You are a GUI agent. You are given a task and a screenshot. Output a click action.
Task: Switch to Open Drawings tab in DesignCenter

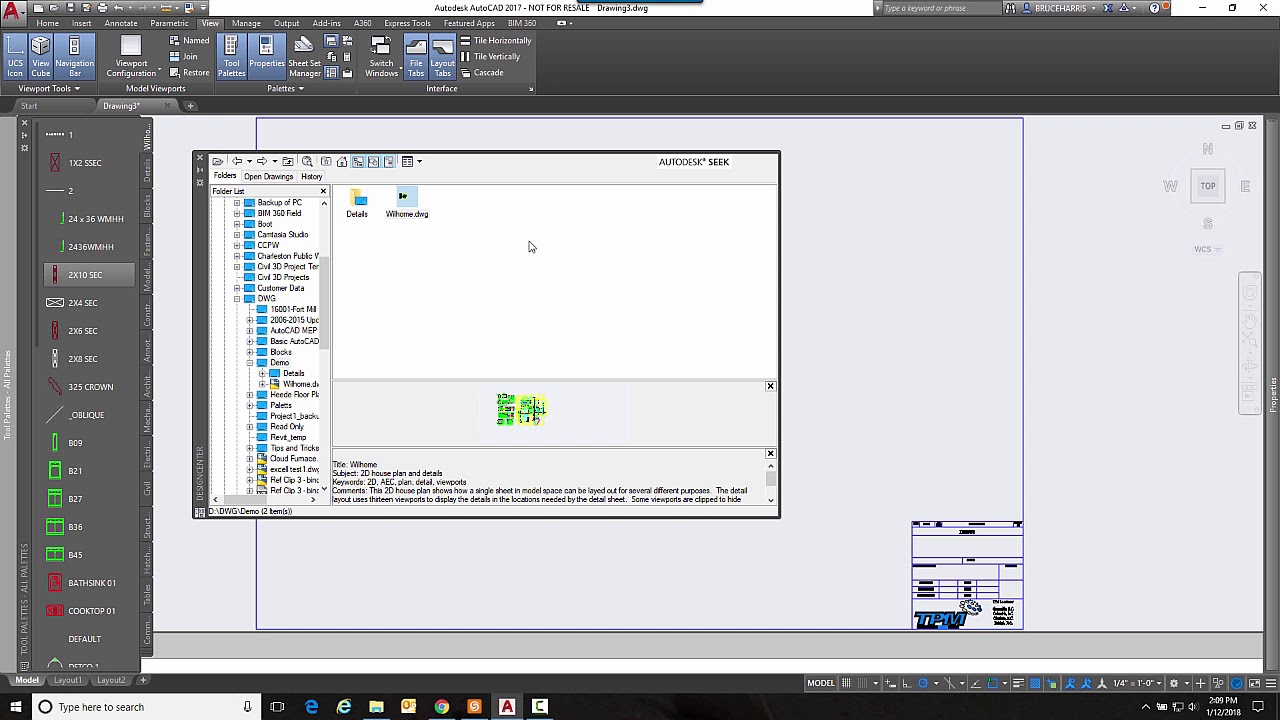[x=268, y=176]
